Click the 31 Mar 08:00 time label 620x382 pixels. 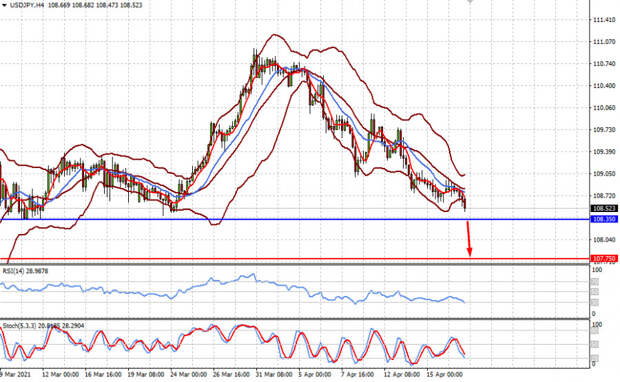(274, 374)
